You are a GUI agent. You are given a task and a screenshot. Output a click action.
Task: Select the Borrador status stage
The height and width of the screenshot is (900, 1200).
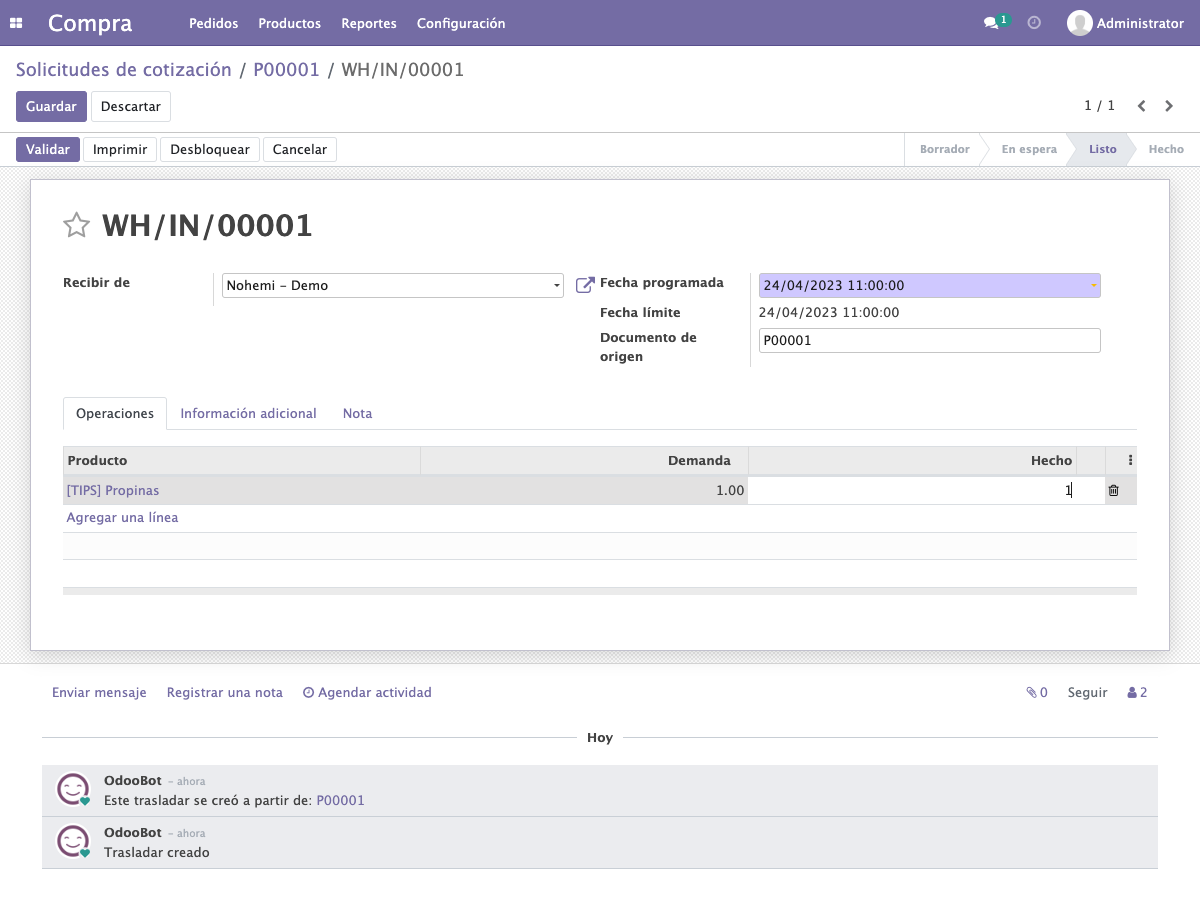(x=944, y=149)
